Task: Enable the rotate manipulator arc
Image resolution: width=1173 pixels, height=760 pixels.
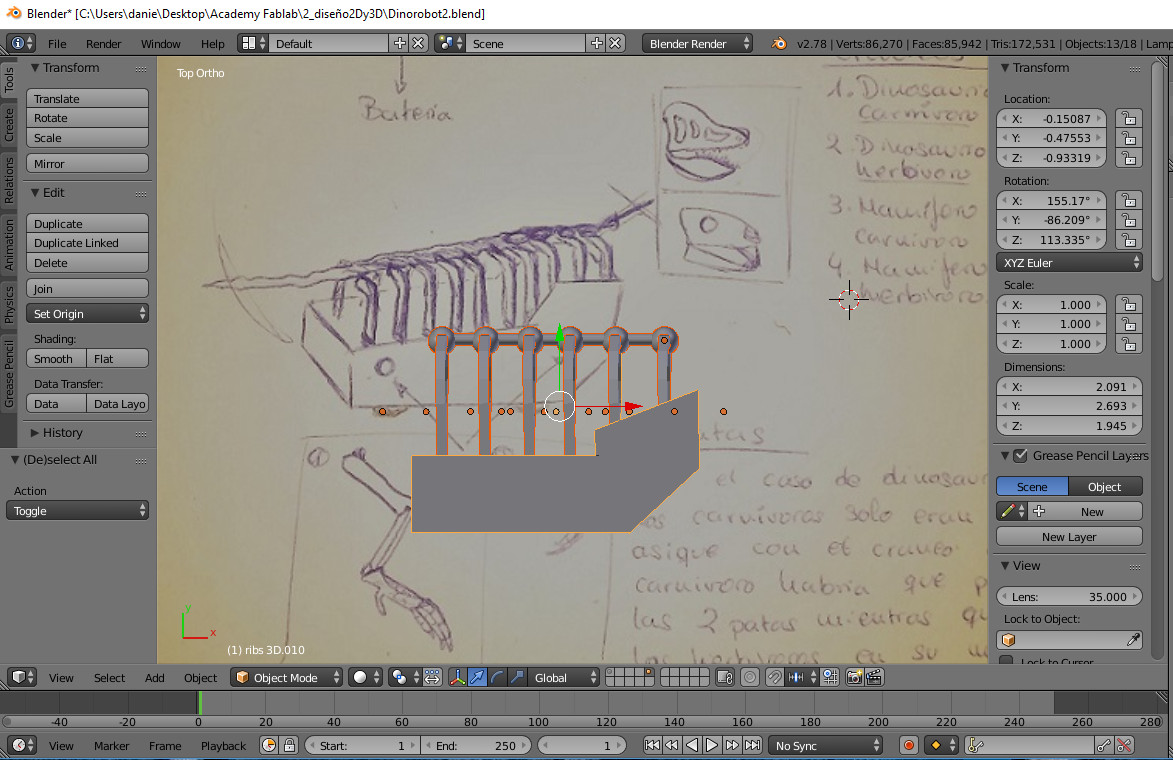Action: point(497,677)
